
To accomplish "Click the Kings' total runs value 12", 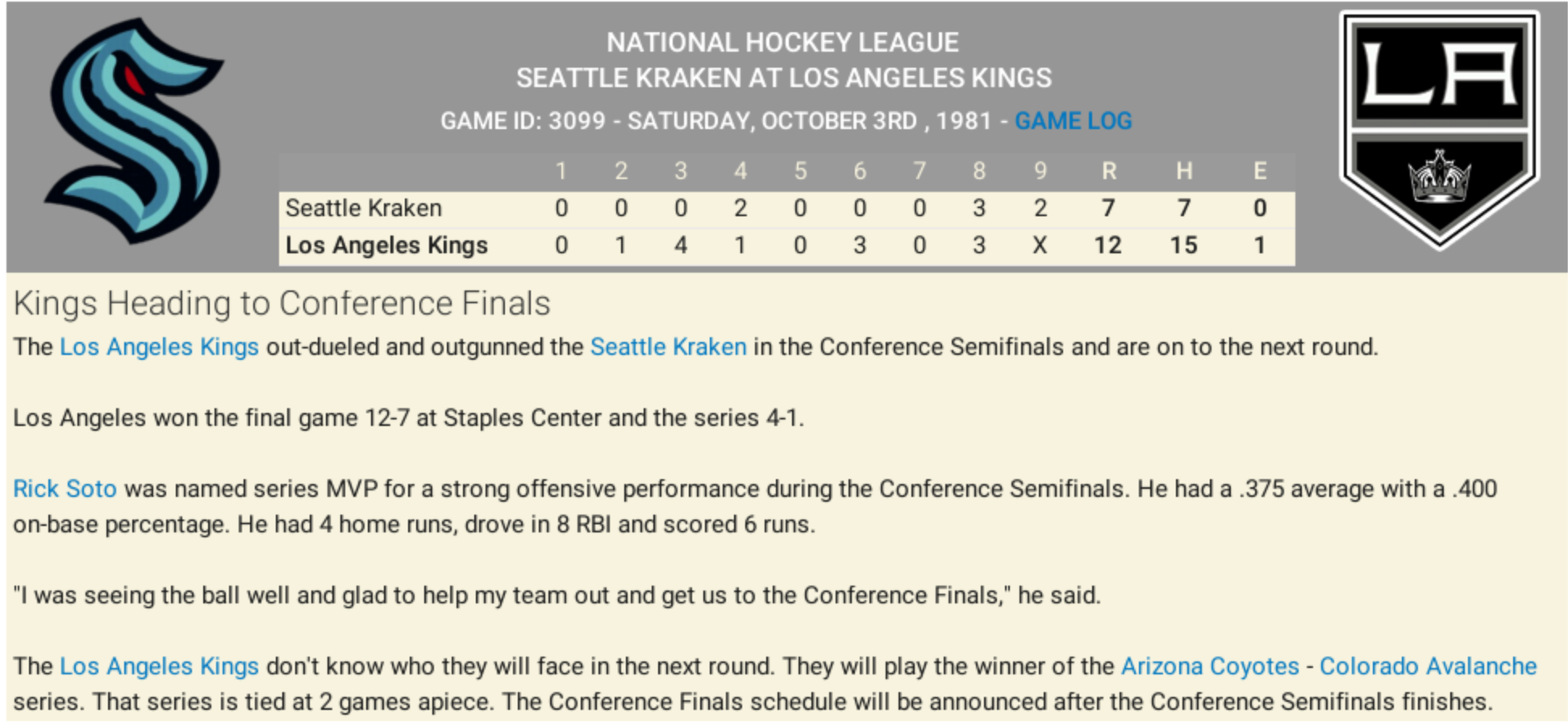I will (x=1107, y=245).
